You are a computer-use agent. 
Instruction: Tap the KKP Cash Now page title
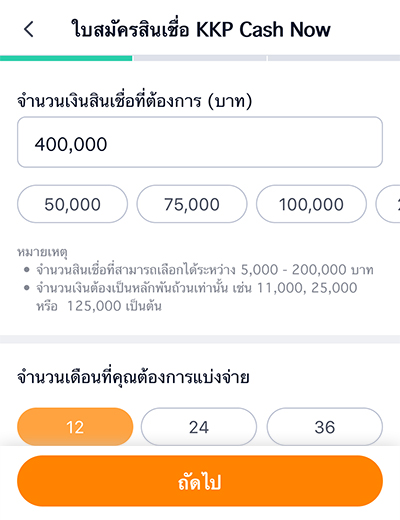pos(201,29)
